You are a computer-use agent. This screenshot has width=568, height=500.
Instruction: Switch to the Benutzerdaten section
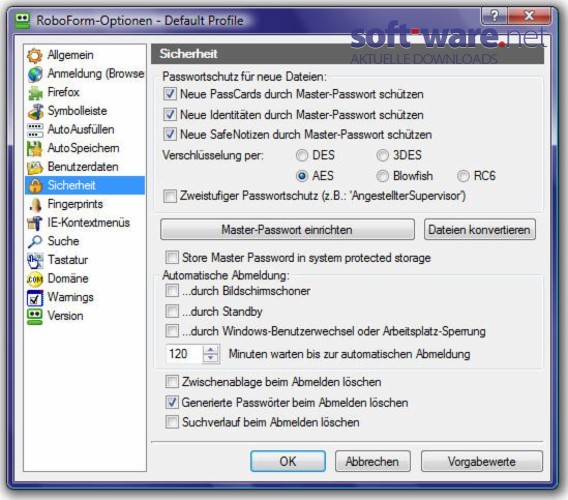click(x=83, y=167)
